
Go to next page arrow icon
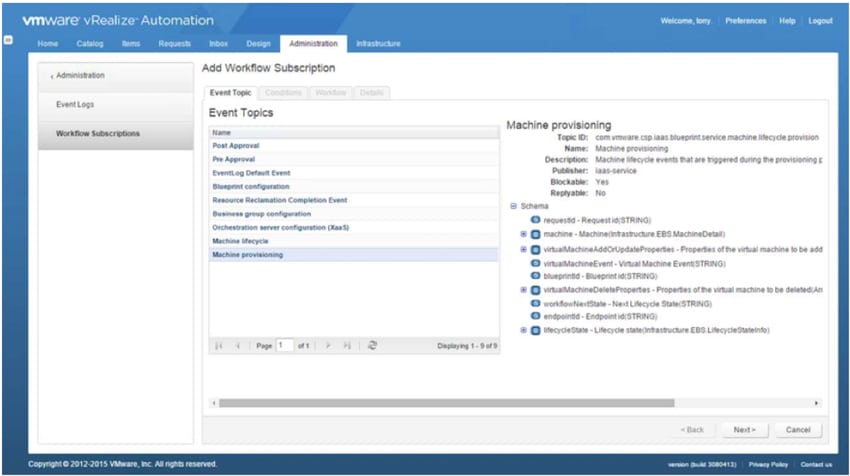pos(328,345)
